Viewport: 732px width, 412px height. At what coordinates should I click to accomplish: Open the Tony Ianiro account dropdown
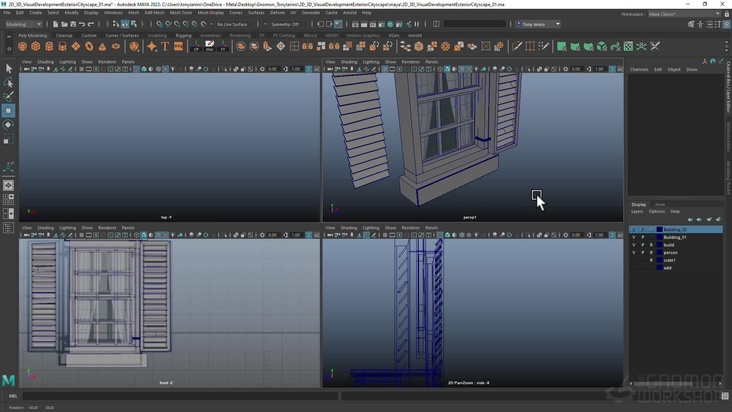[x=538, y=24]
